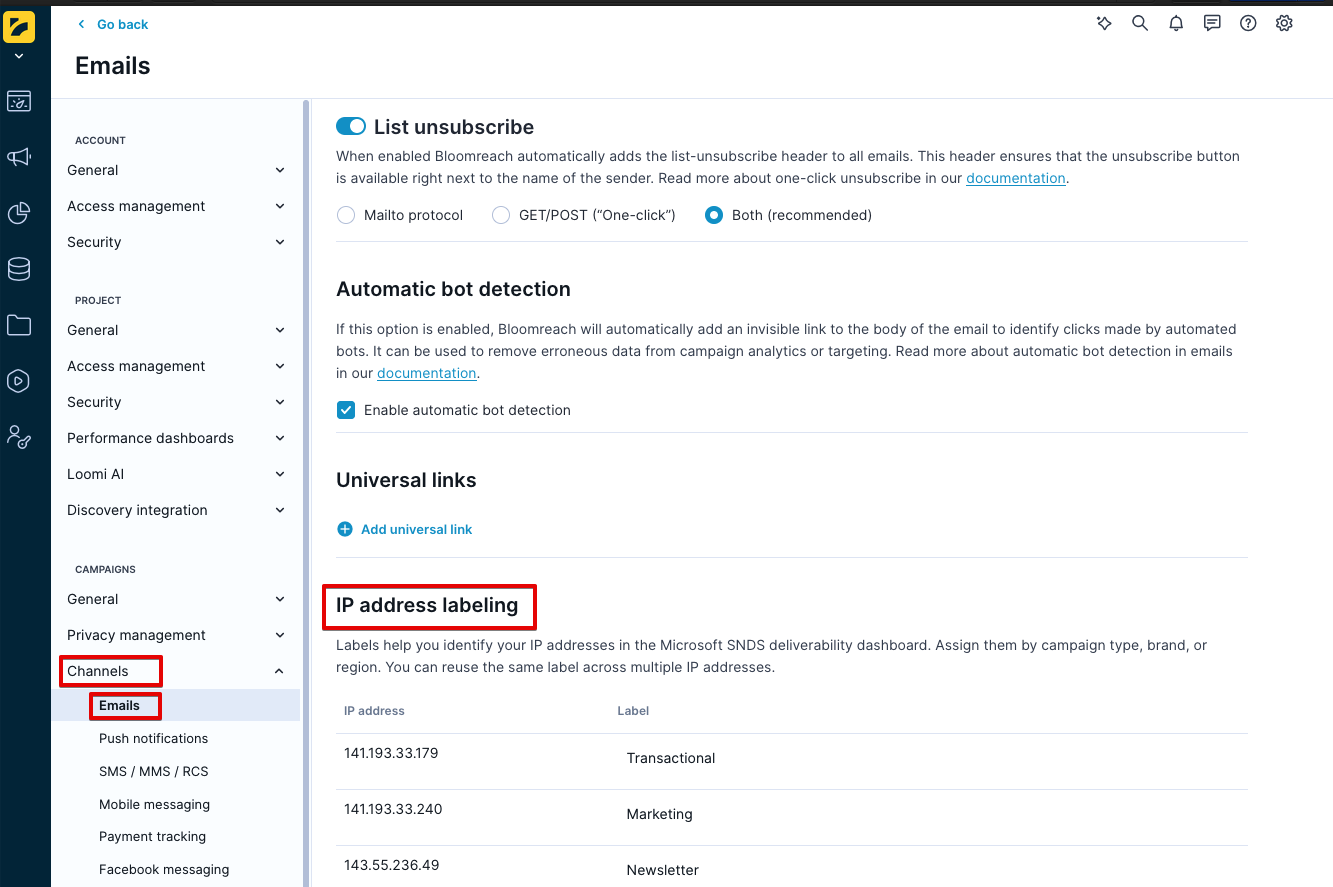Click the Emails page title
1333x887 pixels.
[113, 66]
